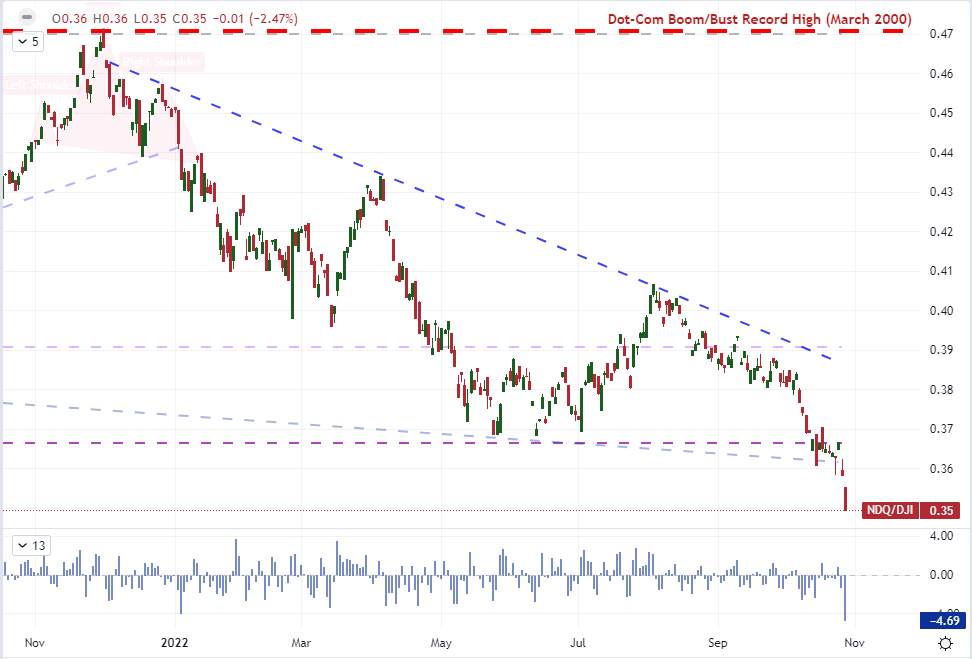Image resolution: width=972 pixels, height=659 pixels.
Task: Click the Jul label on time axis
Action: tap(578, 643)
